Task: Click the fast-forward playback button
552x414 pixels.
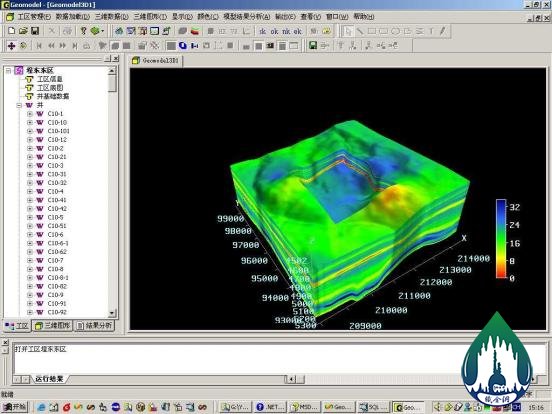Action: [63, 46]
